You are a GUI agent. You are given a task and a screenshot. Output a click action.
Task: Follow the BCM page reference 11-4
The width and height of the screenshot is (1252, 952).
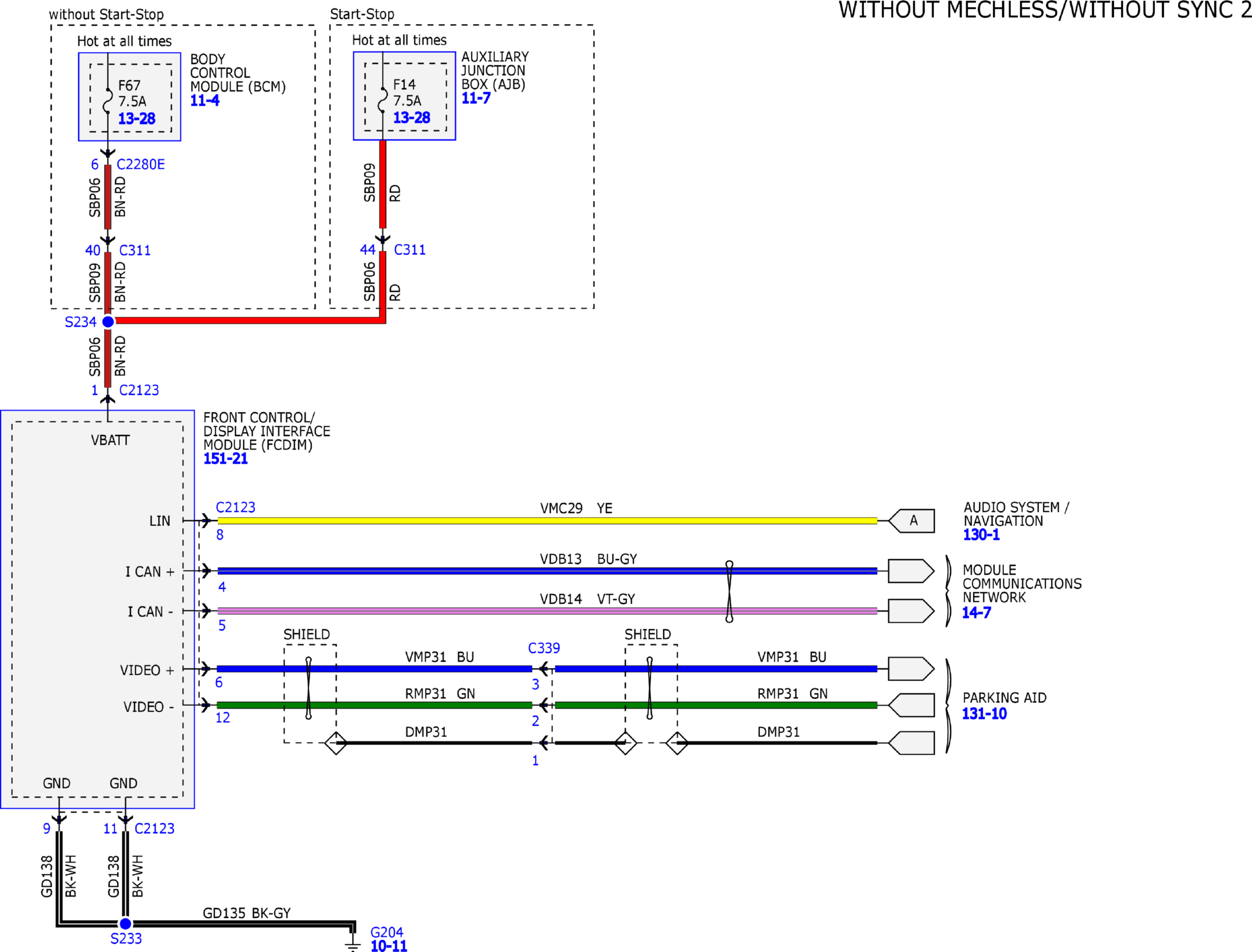(205, 100)
